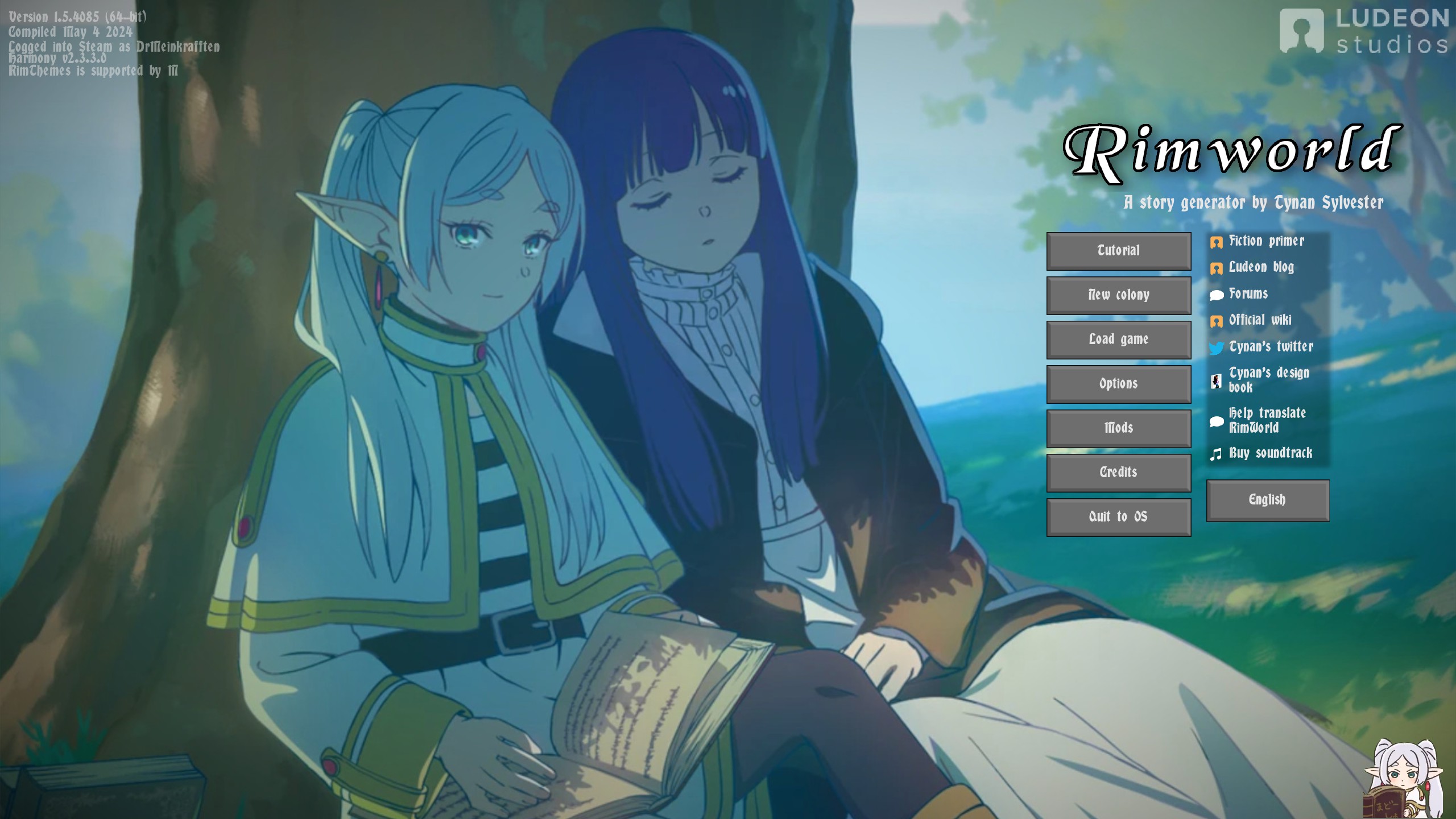Click the New colony button
Viewport: 1456px width, 819px height.
(x=1118, y=295)
